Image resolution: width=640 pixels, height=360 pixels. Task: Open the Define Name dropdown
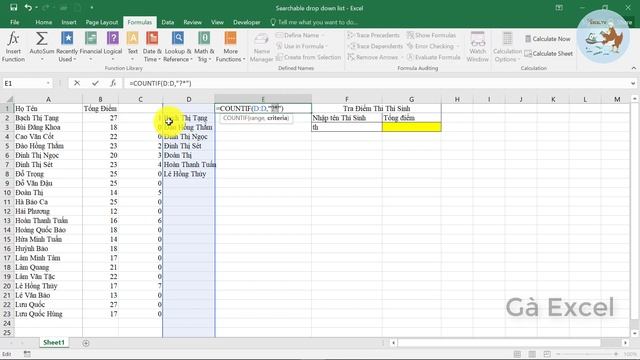pyautogui.click(x=300, y=36)
